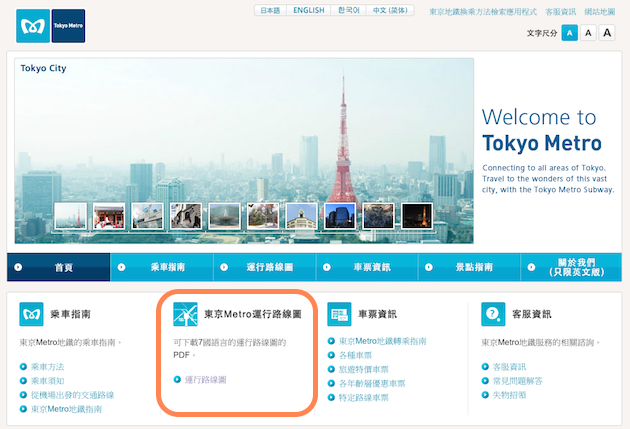
Task: Select the night Tokyo Tower thumbnail
Action: (417, 216)
